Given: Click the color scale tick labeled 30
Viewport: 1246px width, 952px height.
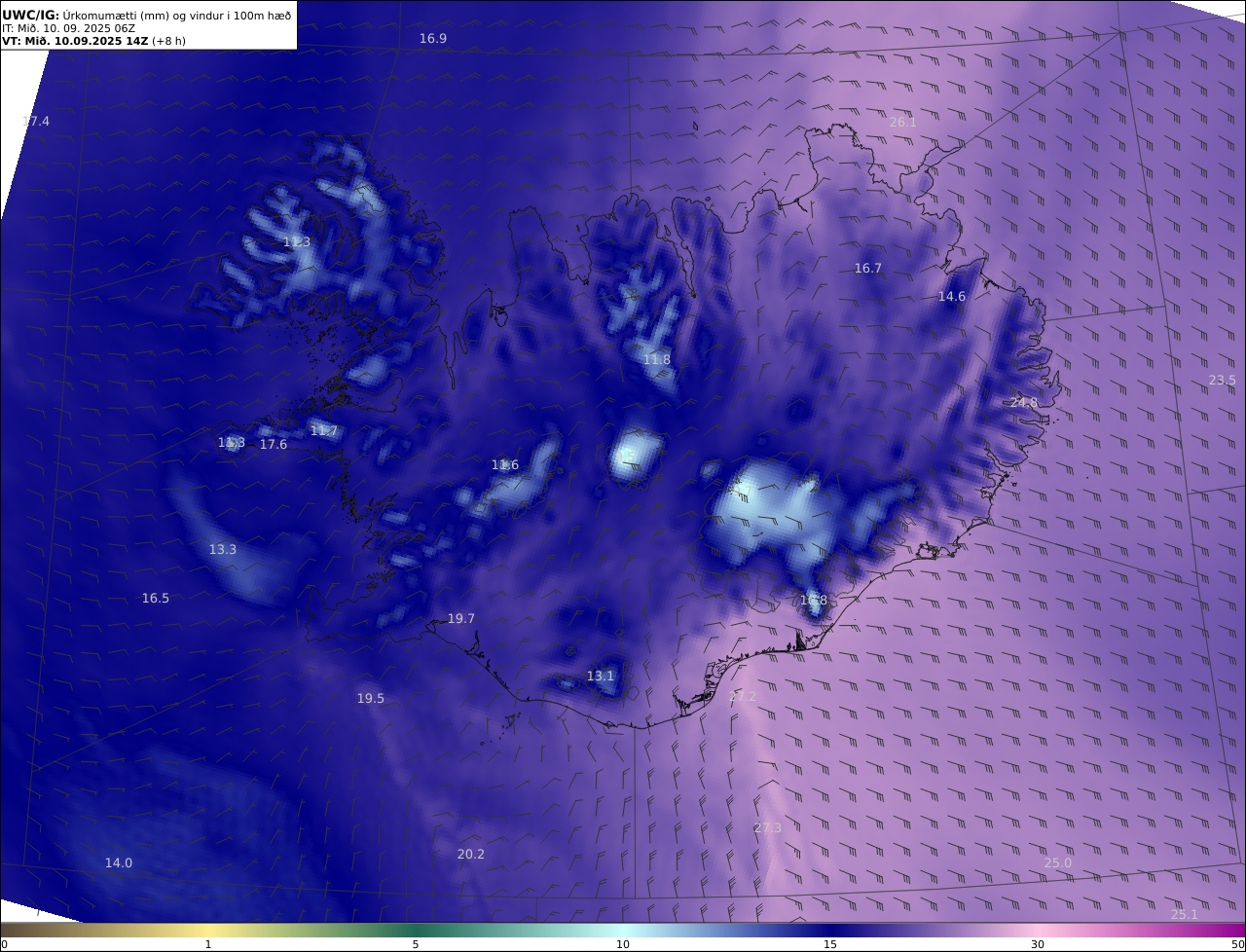Looking at the screenshot, I should click(1038, 944).
